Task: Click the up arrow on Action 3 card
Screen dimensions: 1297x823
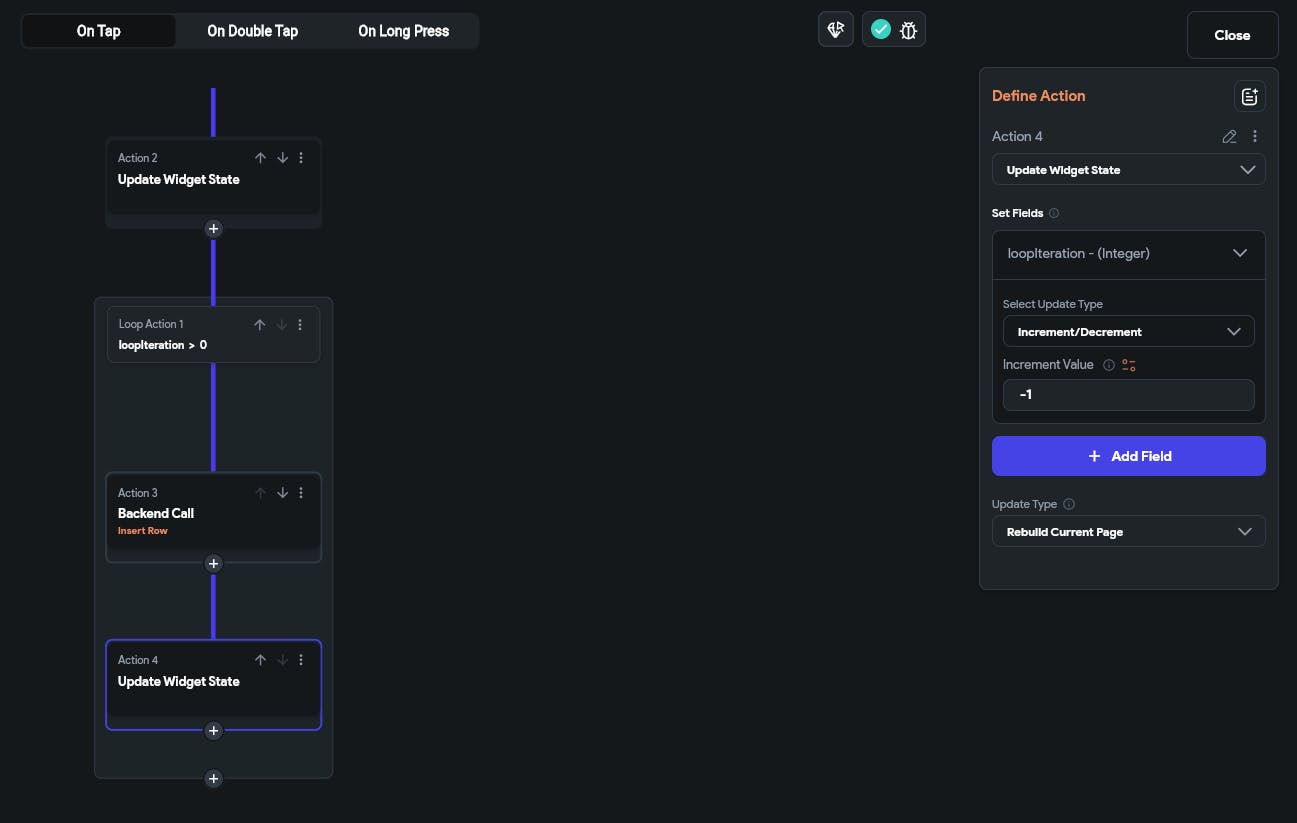Action: click(x=260, y=493)
